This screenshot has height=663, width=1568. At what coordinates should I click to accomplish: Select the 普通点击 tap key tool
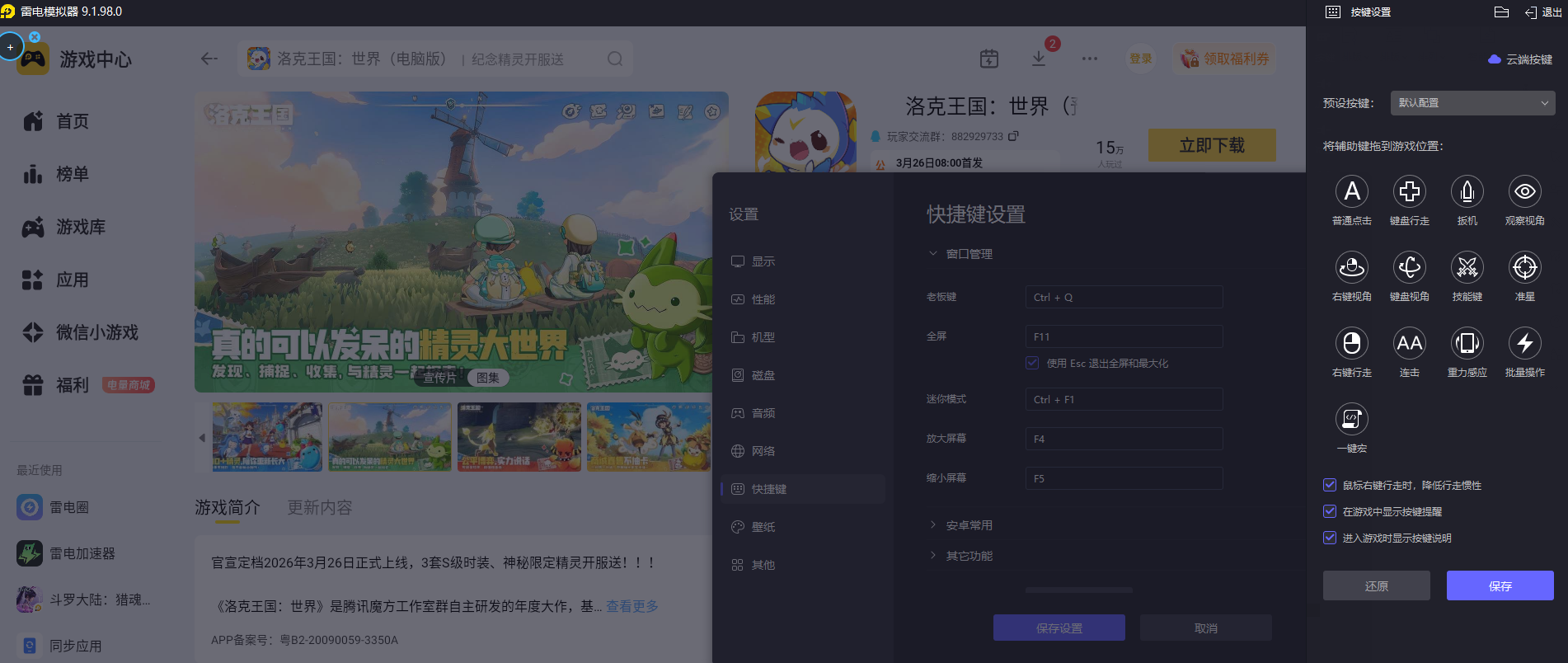click(1352, 191)
